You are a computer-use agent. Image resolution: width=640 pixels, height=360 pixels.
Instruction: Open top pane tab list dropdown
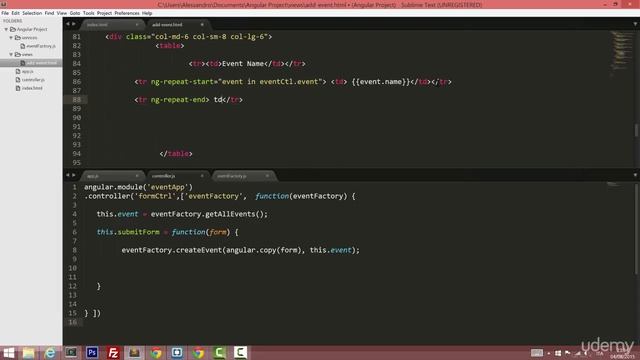[x=635, y=24]
